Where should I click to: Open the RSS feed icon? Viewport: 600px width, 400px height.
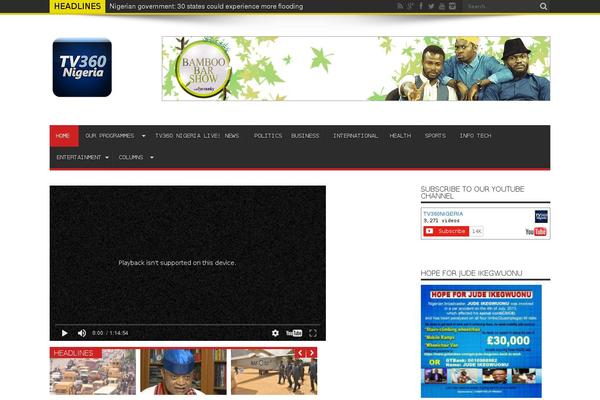point(400,6)
